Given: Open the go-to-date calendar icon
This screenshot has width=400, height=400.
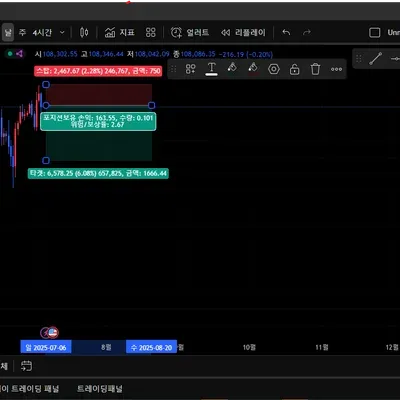Looking at the screenshot, I should (x=26, y=366).
